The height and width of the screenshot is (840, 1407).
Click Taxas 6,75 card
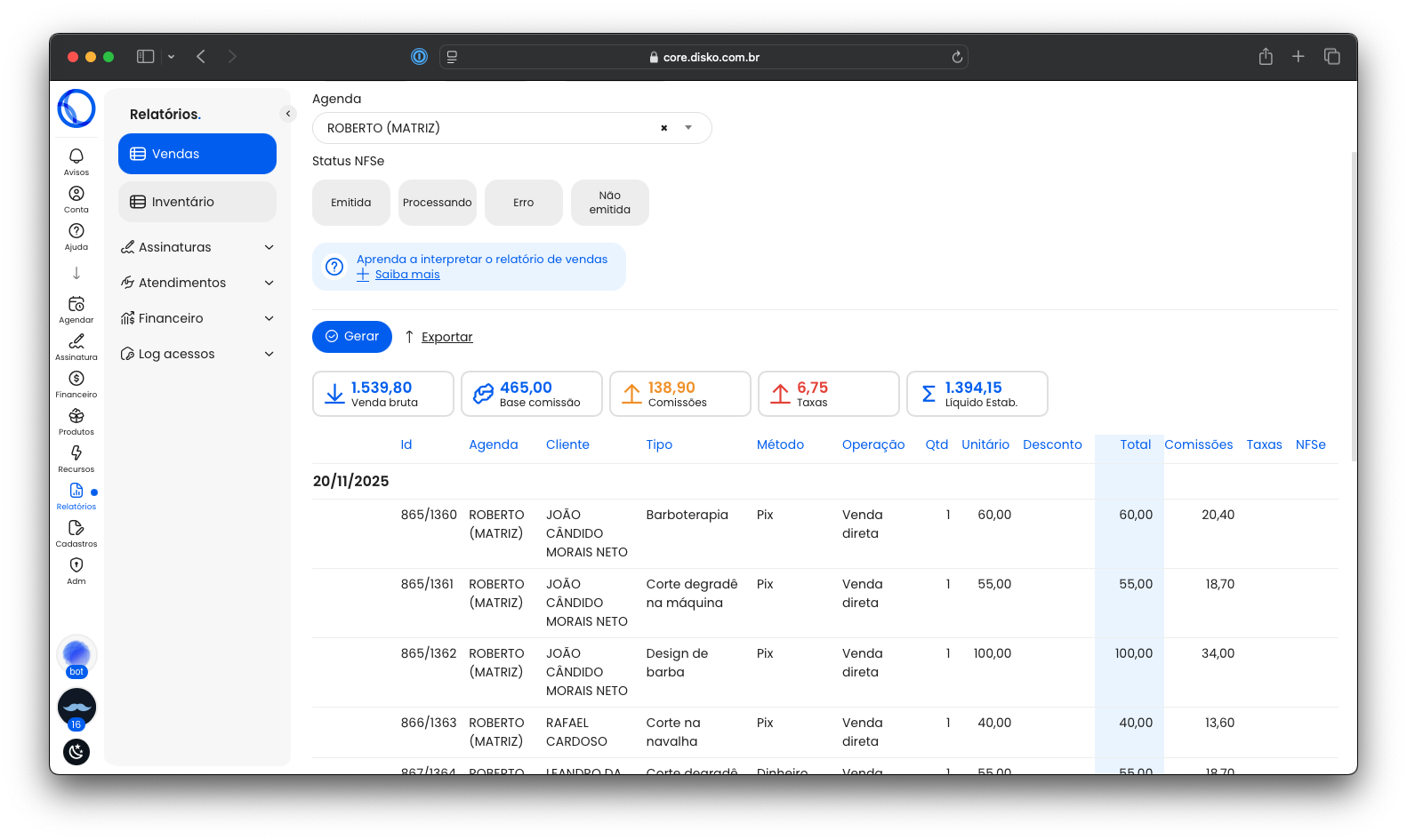(829, 394)
